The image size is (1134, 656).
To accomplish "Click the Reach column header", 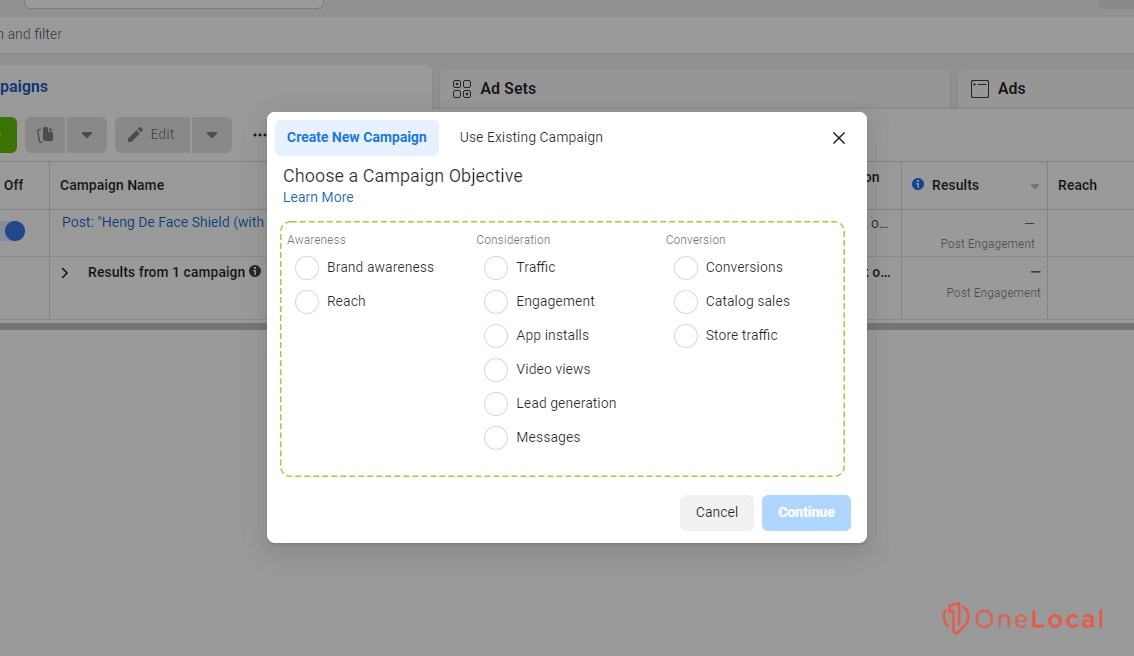I will click(x=1078, y=185).
